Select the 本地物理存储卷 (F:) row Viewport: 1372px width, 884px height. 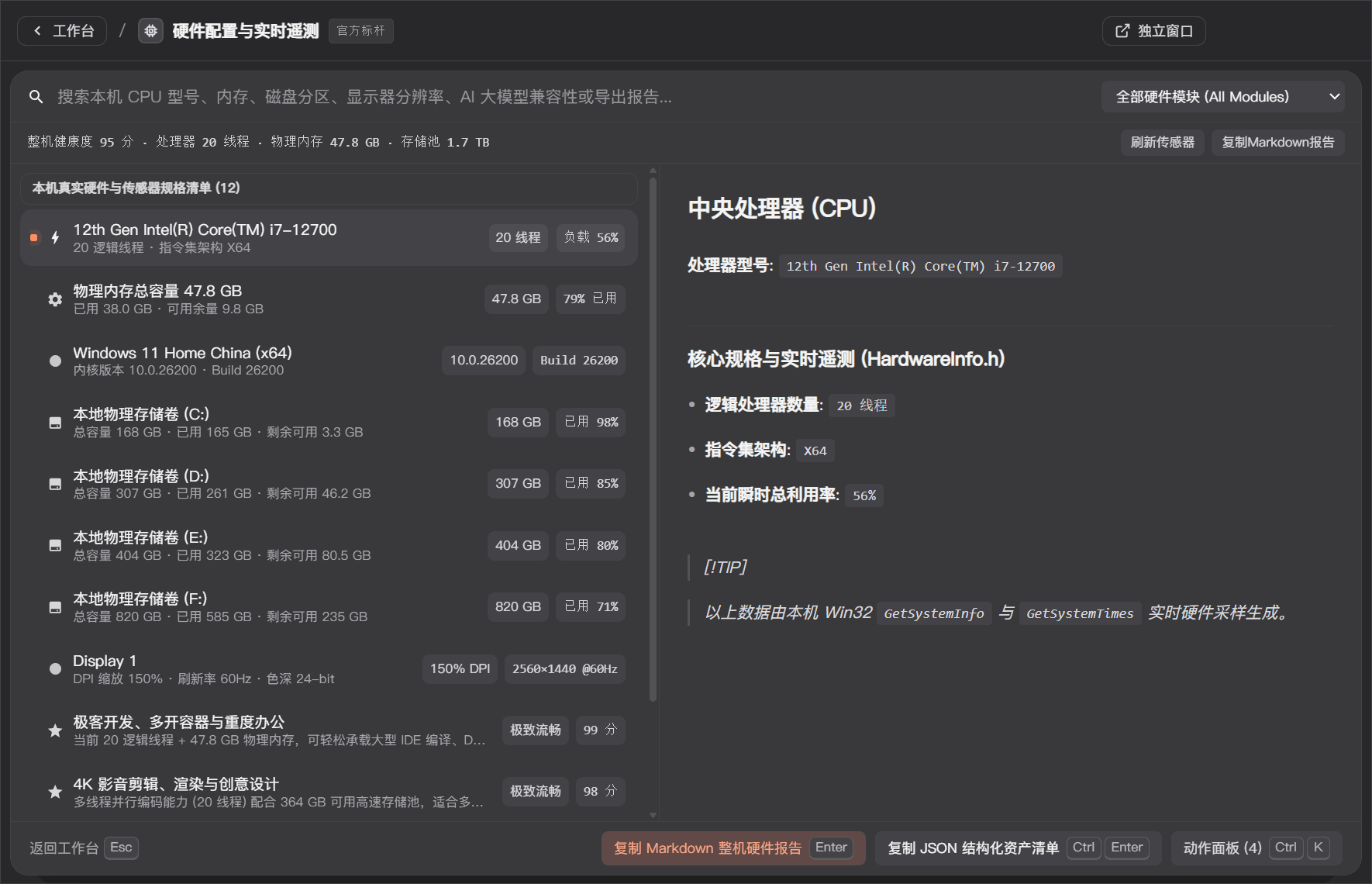329,607
